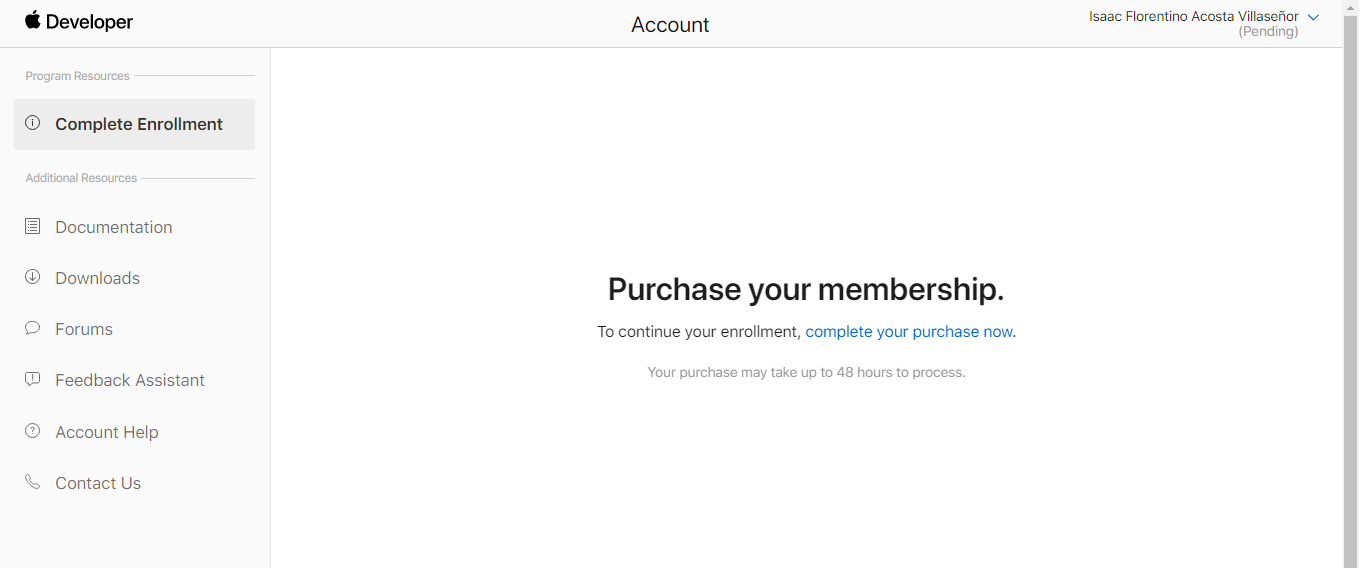This screenshot has height=568, width=1360.
Task: Click the "complete your purchase now" link
Action: pyautogui.click(x=909, y=331)
